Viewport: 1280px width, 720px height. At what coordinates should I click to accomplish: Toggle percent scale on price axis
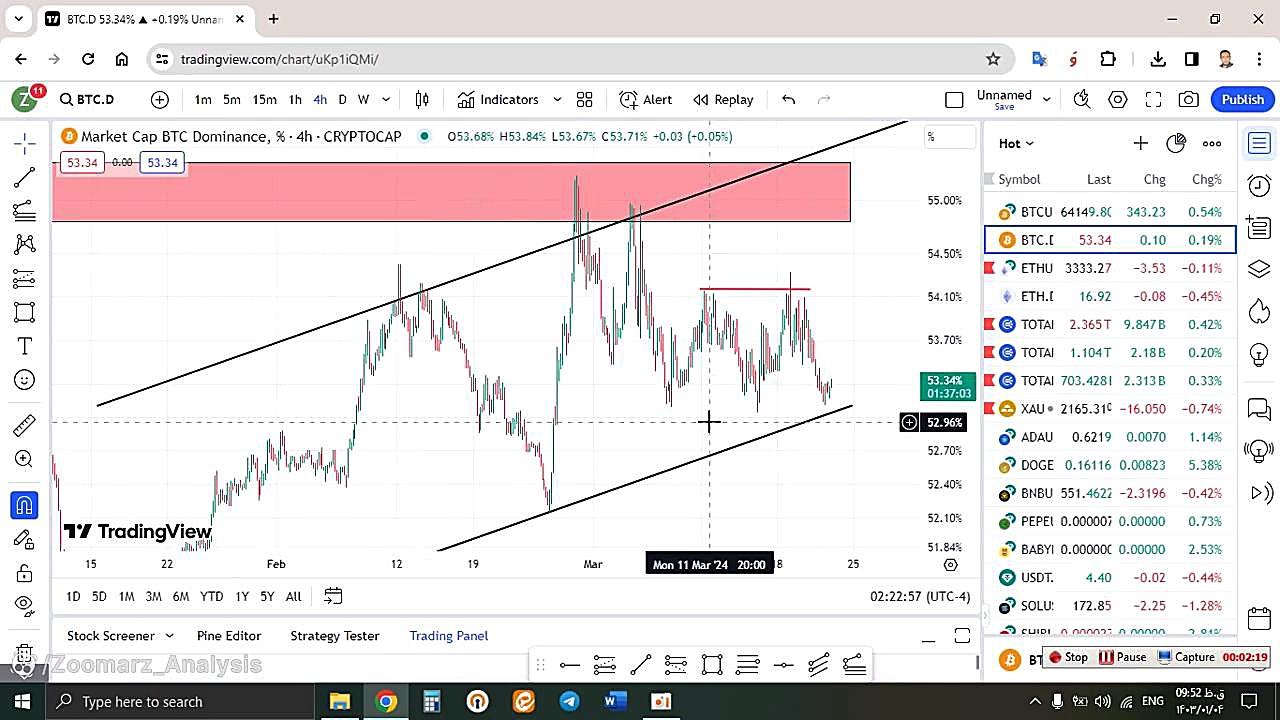click(931, 137)
